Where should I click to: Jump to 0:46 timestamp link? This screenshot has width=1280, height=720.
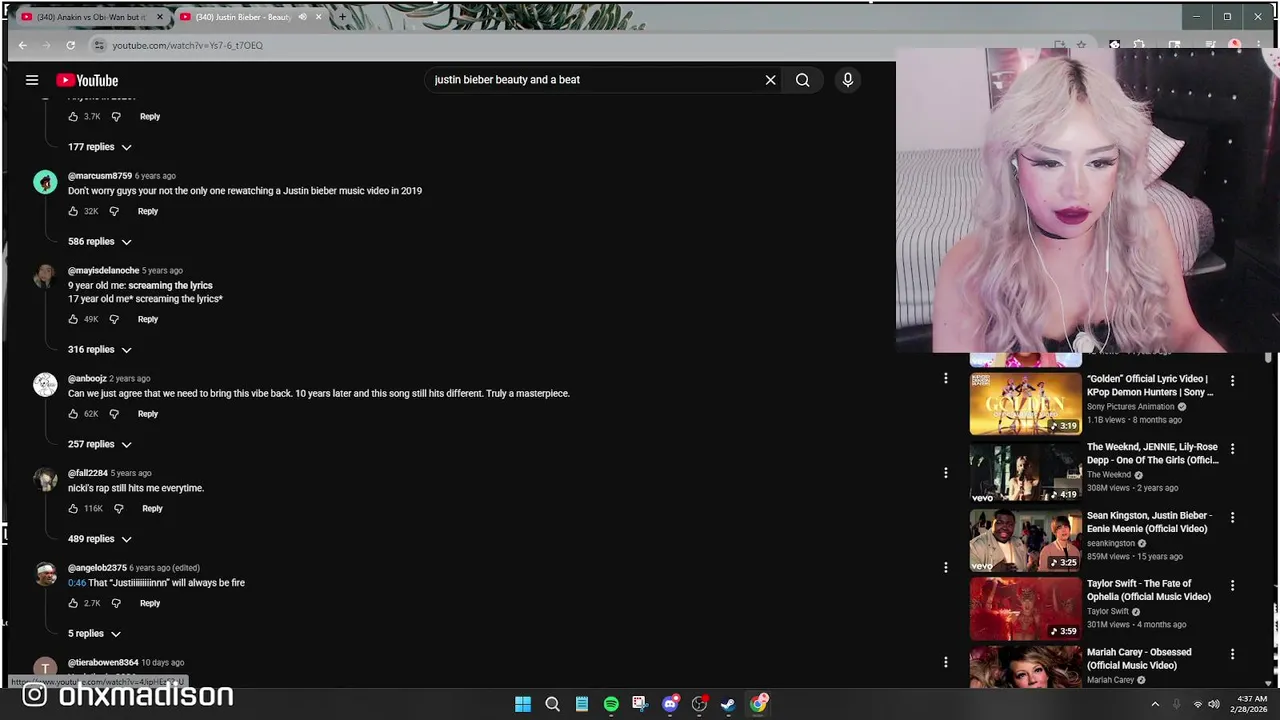click(x=77, y=583)
